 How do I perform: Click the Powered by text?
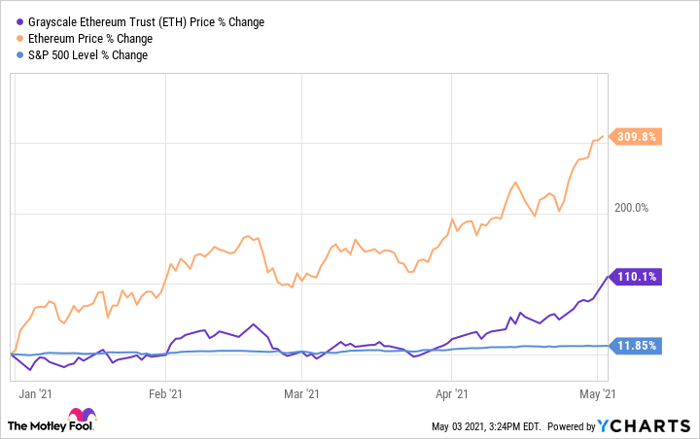tap(569, 425)
